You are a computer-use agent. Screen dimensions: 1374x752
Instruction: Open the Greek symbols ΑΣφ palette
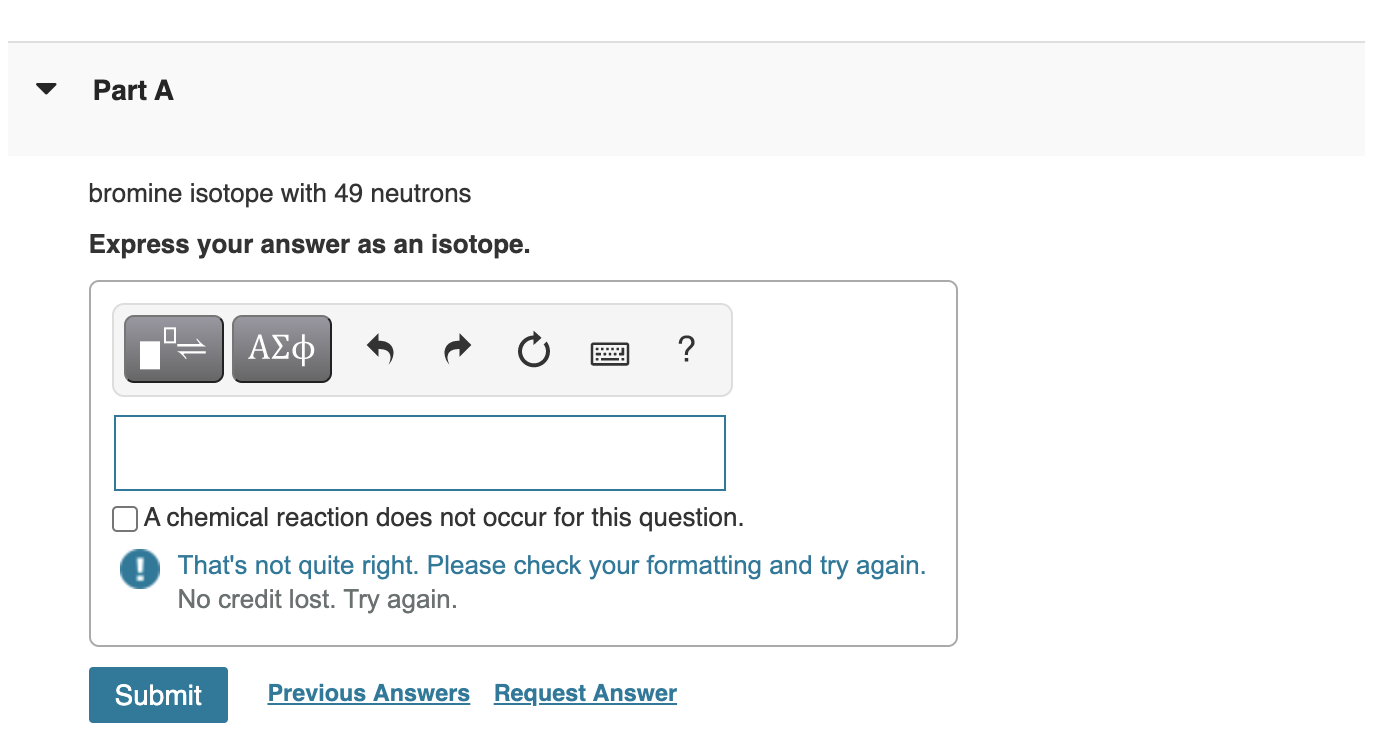tap(281, 349)
